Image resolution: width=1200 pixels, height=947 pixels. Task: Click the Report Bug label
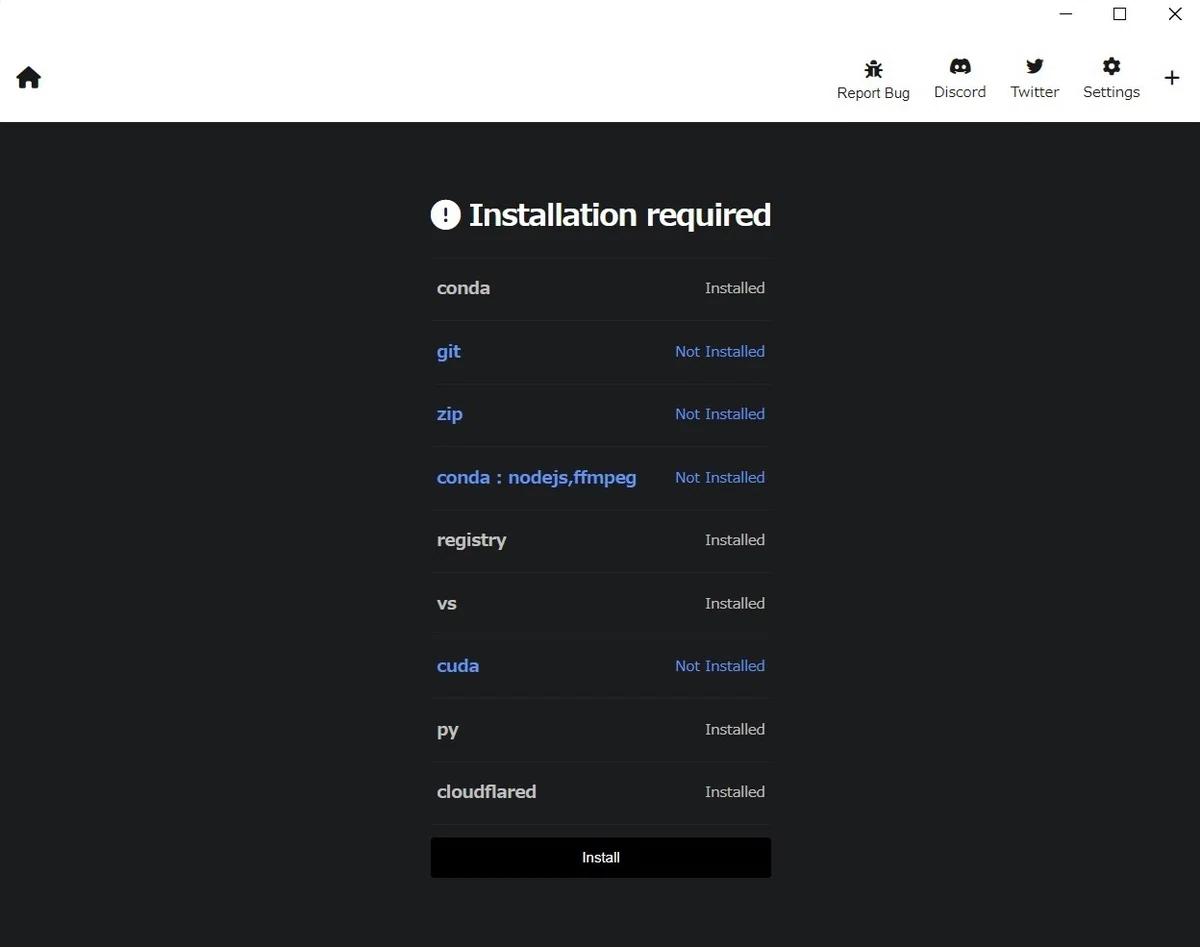click(873, 93)
